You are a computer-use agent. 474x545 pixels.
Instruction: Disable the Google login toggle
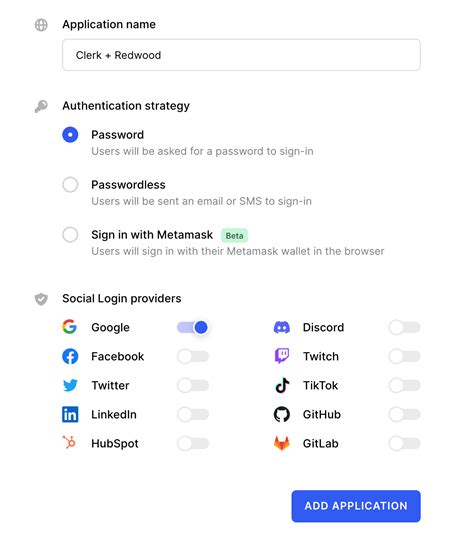[x=193, y=327]
